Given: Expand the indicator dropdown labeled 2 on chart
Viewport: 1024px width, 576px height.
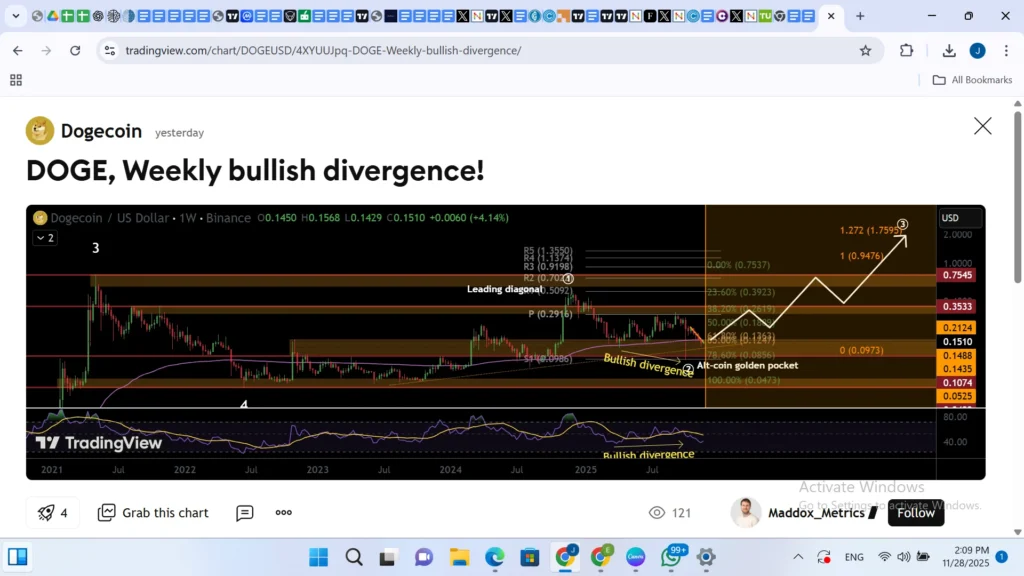Looking at the screenshot, I should 44,238.
